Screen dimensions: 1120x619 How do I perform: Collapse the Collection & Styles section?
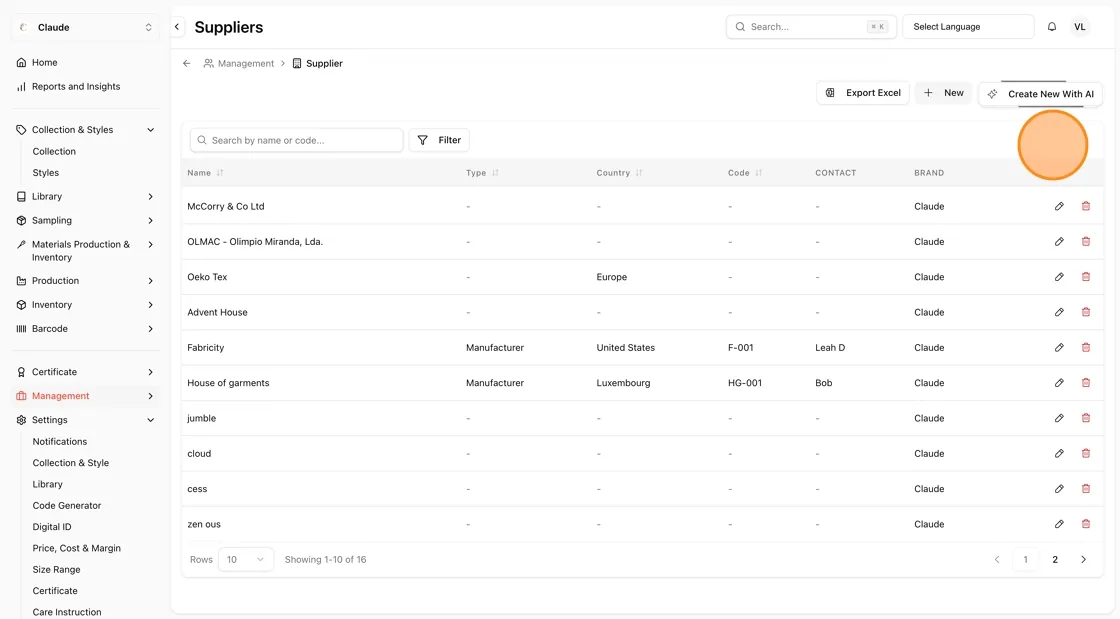(85, 130)
